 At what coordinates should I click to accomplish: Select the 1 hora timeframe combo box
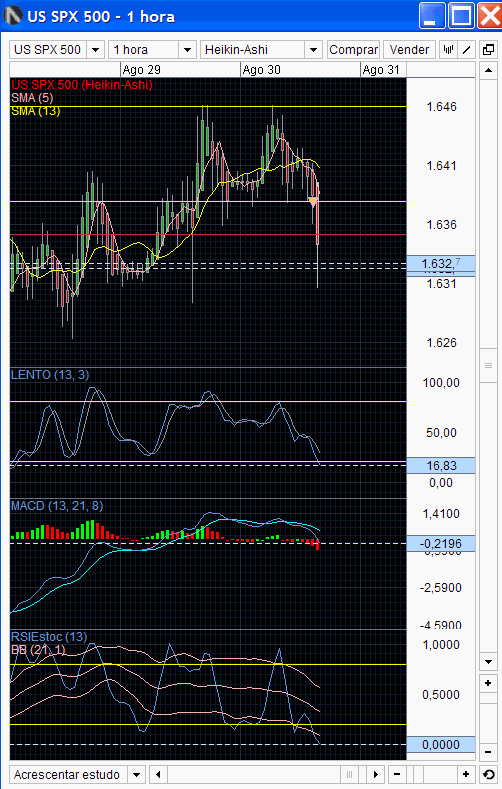(152, 50)
